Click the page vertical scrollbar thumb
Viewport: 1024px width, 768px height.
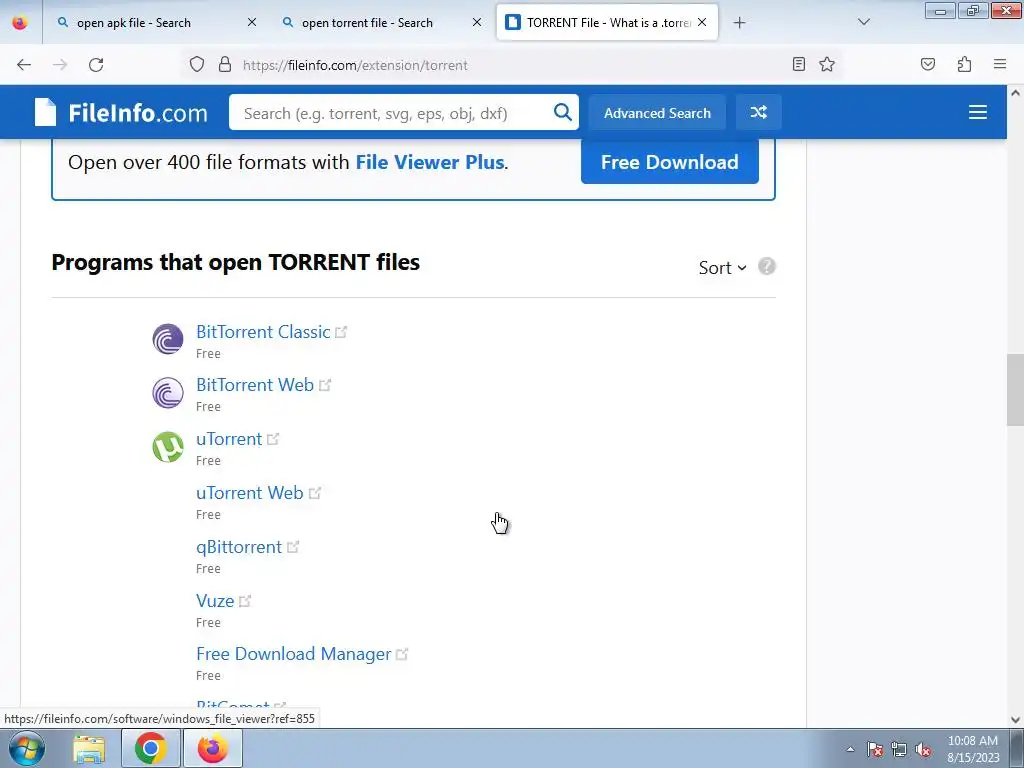(1015, 390)
